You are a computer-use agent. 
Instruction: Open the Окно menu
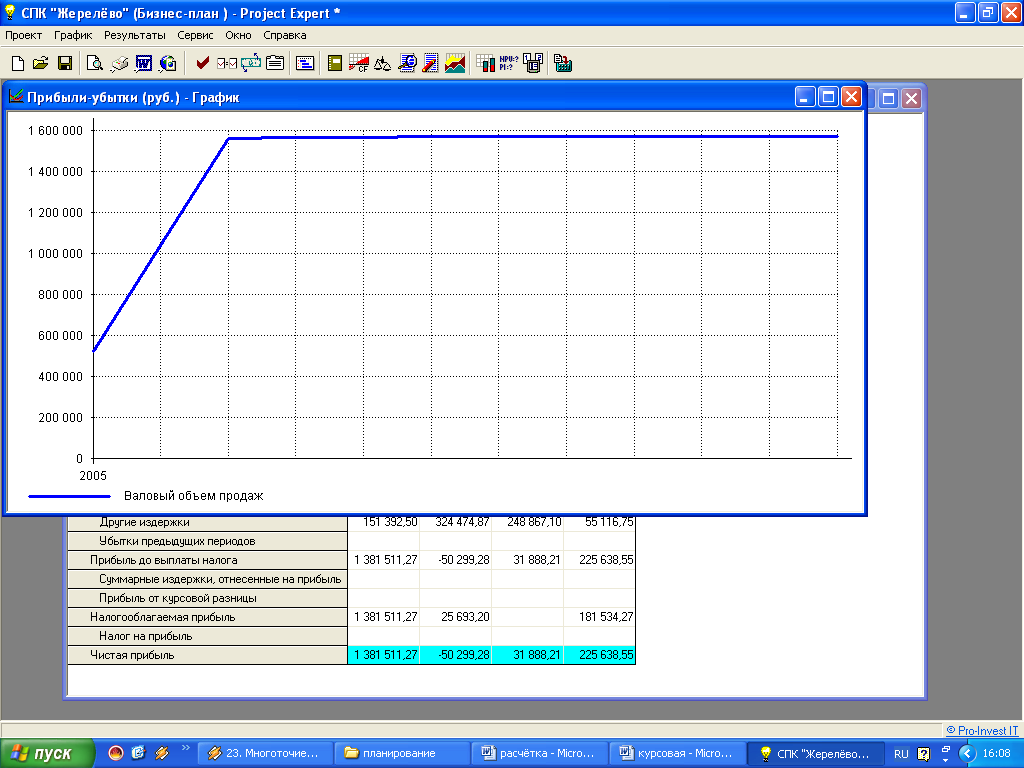(238, 35)
